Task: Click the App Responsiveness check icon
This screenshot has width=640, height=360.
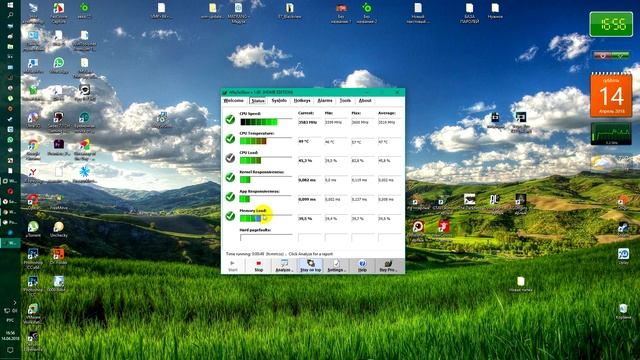Action: 230,197
